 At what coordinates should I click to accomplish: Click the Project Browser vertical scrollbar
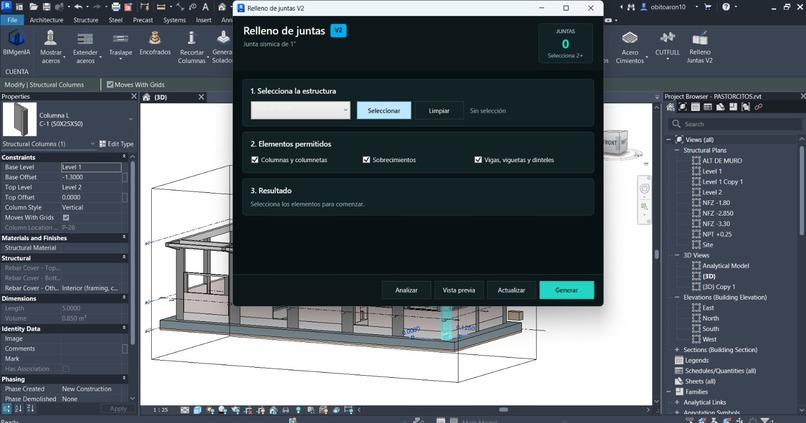click(x=802, y=190)
